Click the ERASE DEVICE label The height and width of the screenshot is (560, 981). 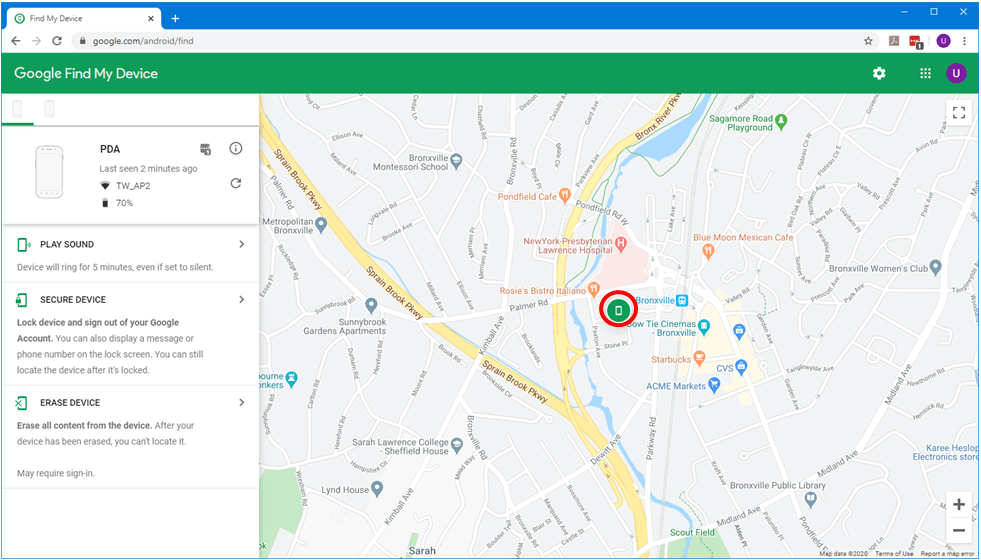click(x=70, y=403)
